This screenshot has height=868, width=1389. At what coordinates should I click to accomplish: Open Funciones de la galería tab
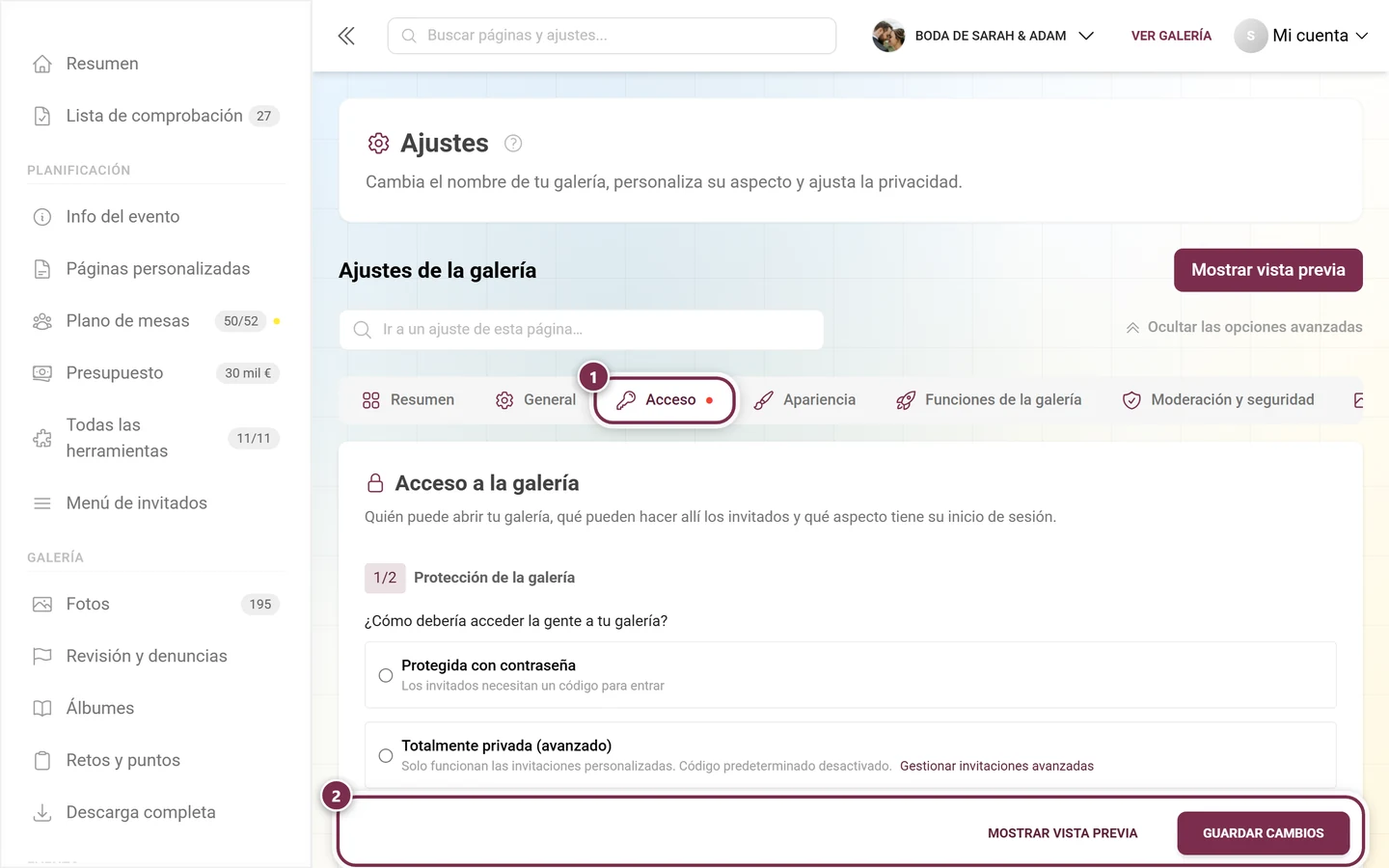pyautogui.click(x=989, y=400)
